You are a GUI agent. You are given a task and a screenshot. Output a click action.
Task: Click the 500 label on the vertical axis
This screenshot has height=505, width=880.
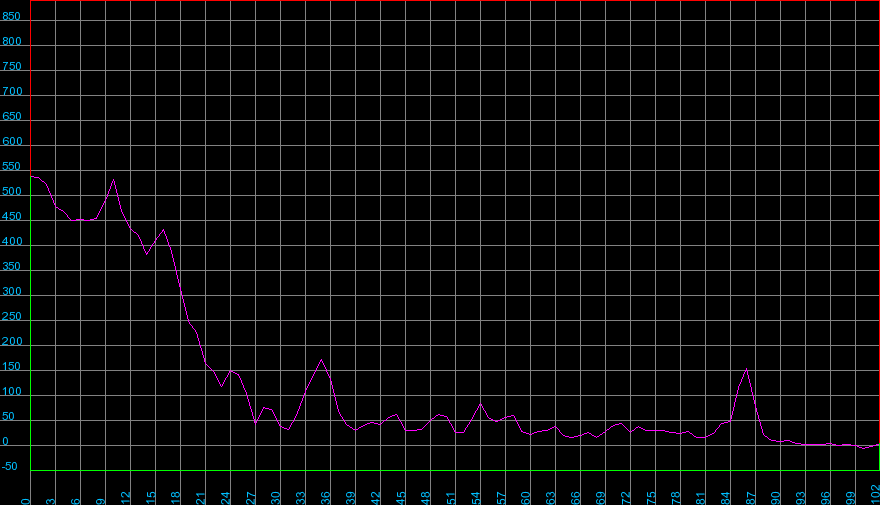click(x=12, y=191)
